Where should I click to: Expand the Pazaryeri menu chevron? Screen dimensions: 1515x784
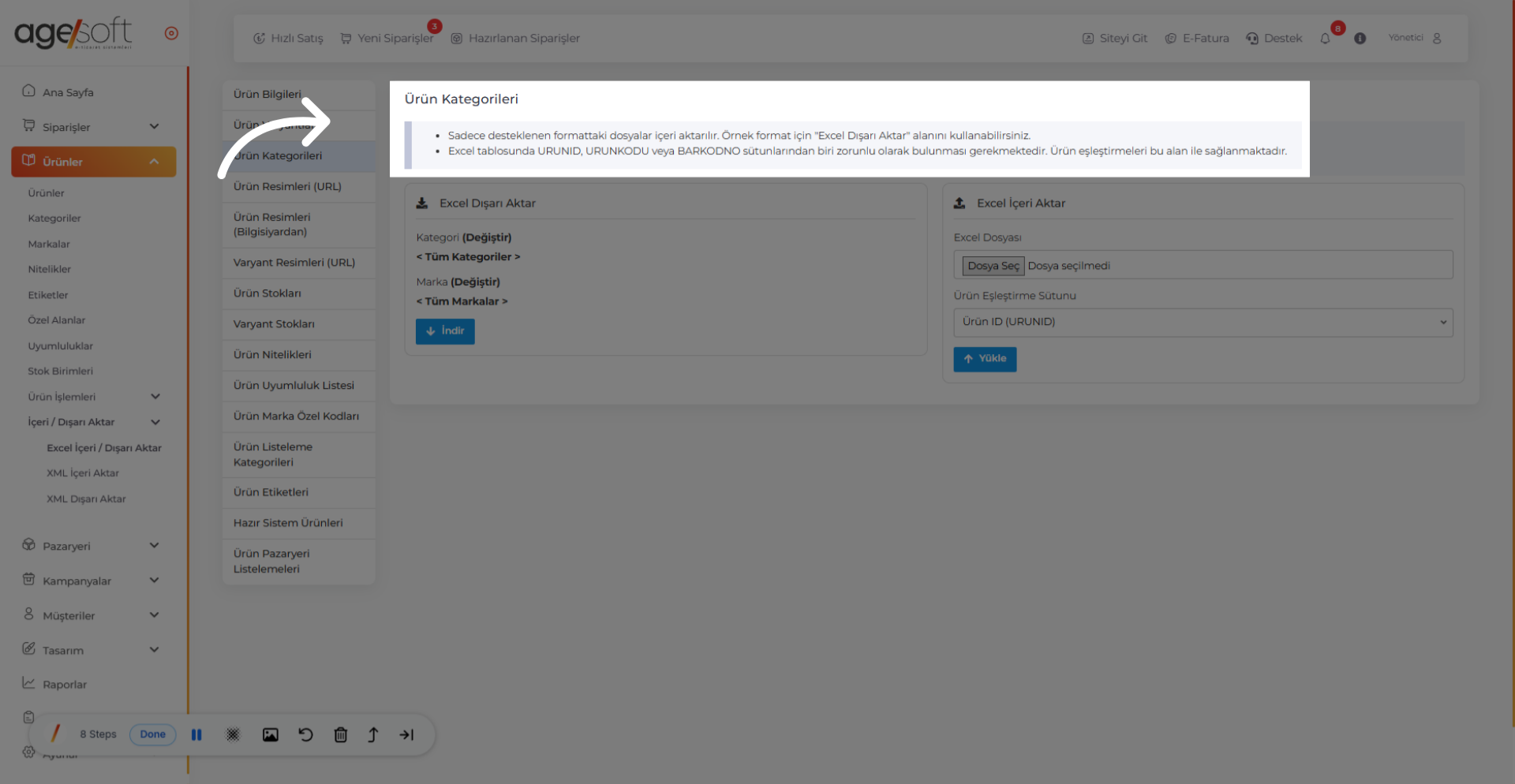(x=155, y=545)
